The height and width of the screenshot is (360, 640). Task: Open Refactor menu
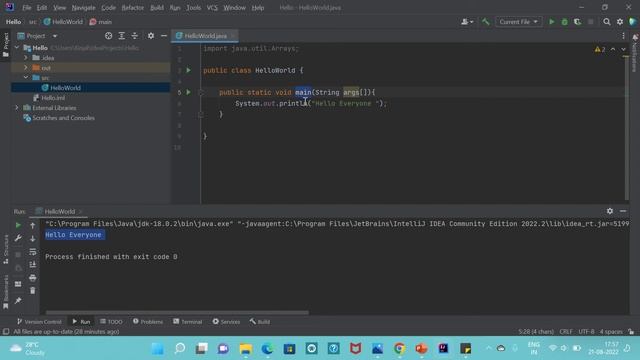[x=133, y=8]
